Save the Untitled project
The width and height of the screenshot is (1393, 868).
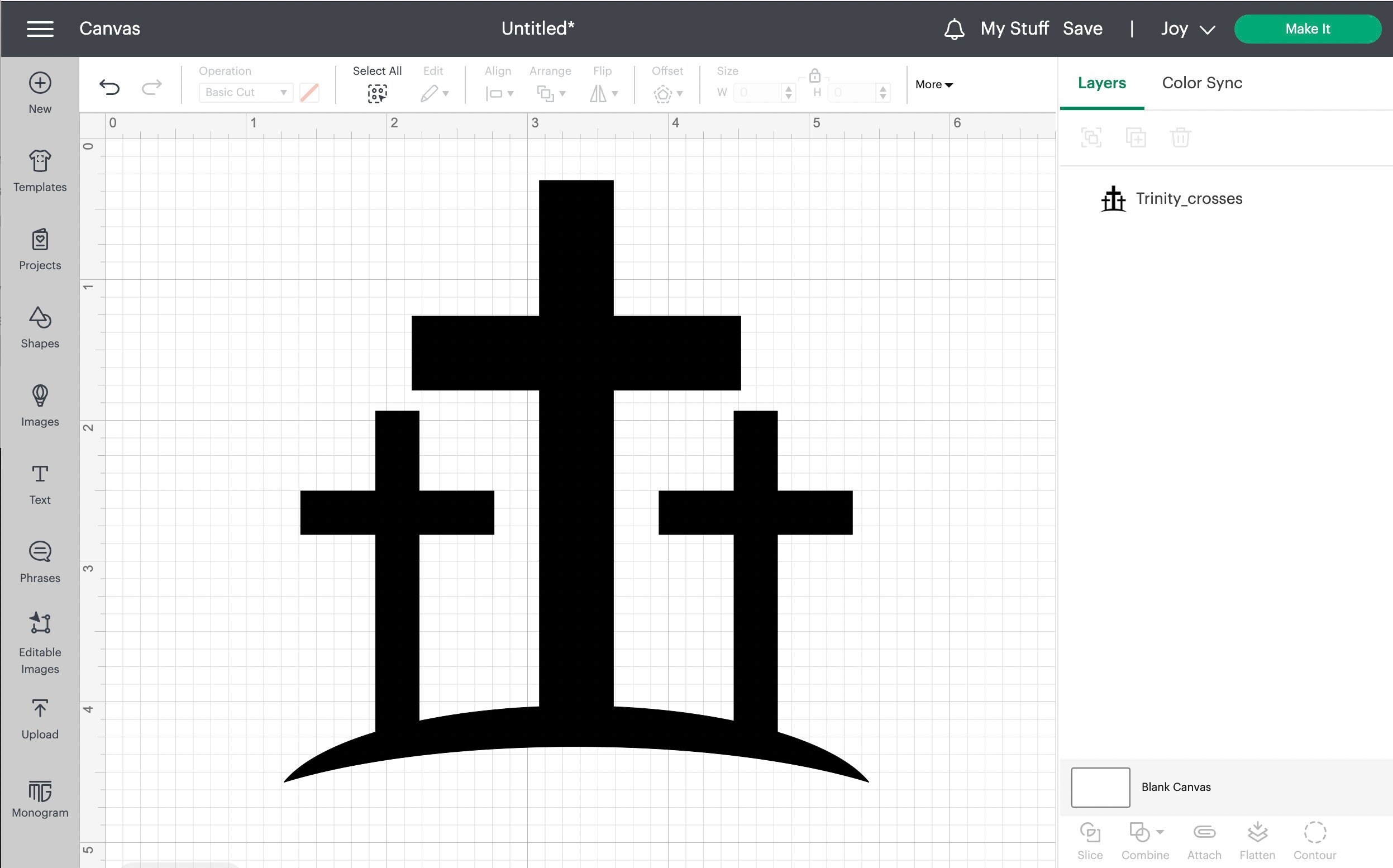1082,28
